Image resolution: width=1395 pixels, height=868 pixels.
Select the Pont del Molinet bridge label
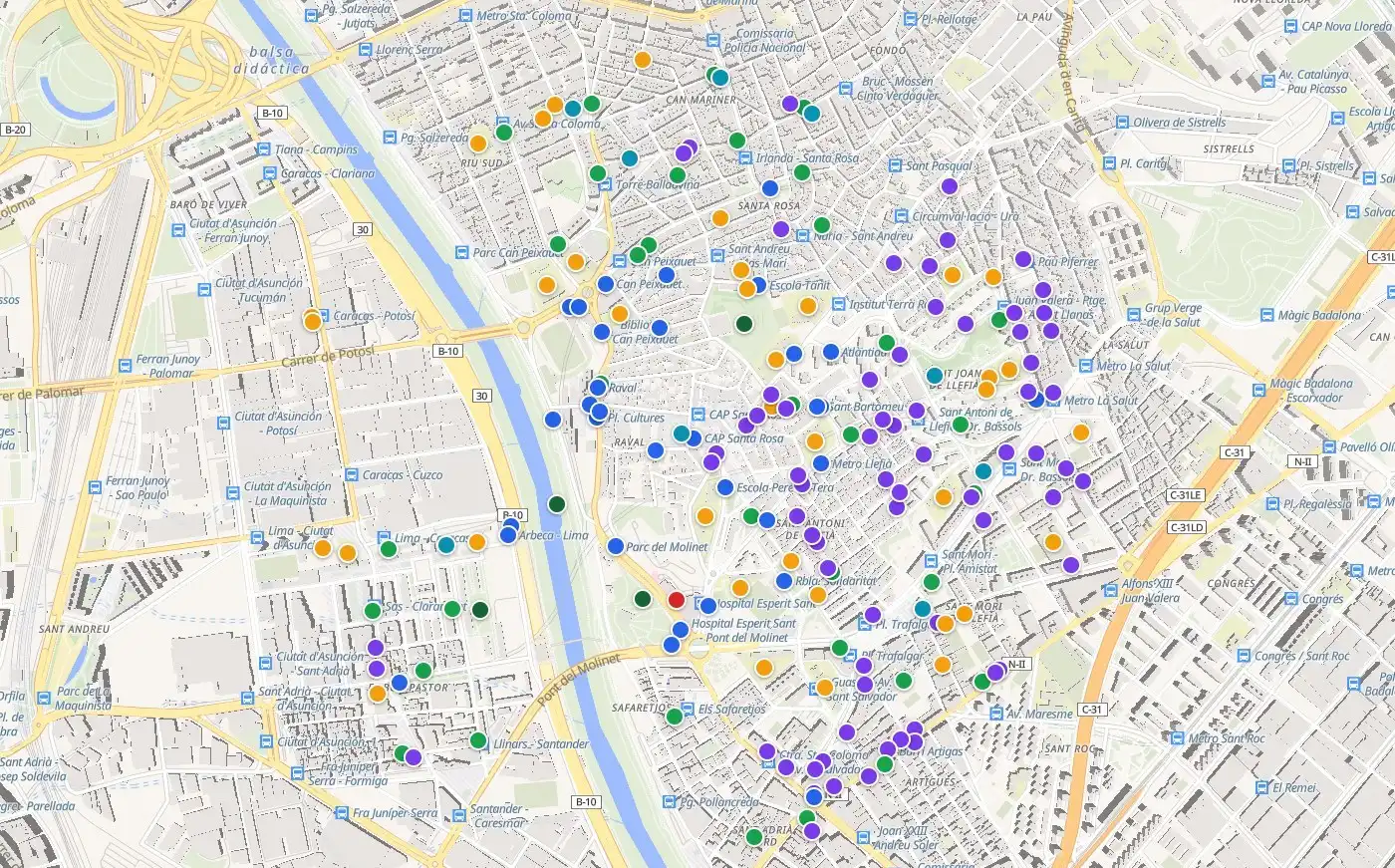(579, 681)
